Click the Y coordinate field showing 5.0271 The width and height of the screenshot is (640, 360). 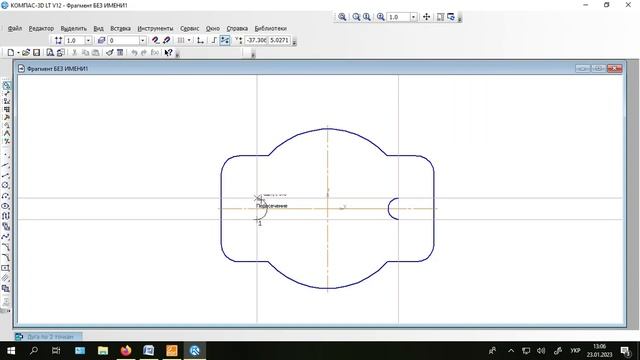click(280, 40)
